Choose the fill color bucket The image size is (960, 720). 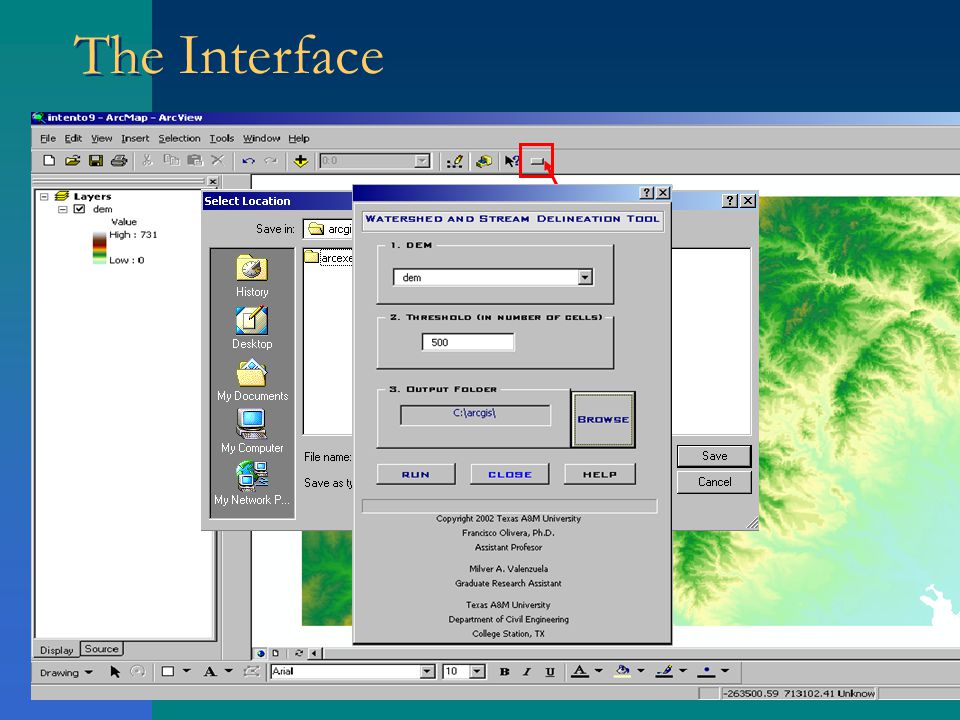coord(622,672)
